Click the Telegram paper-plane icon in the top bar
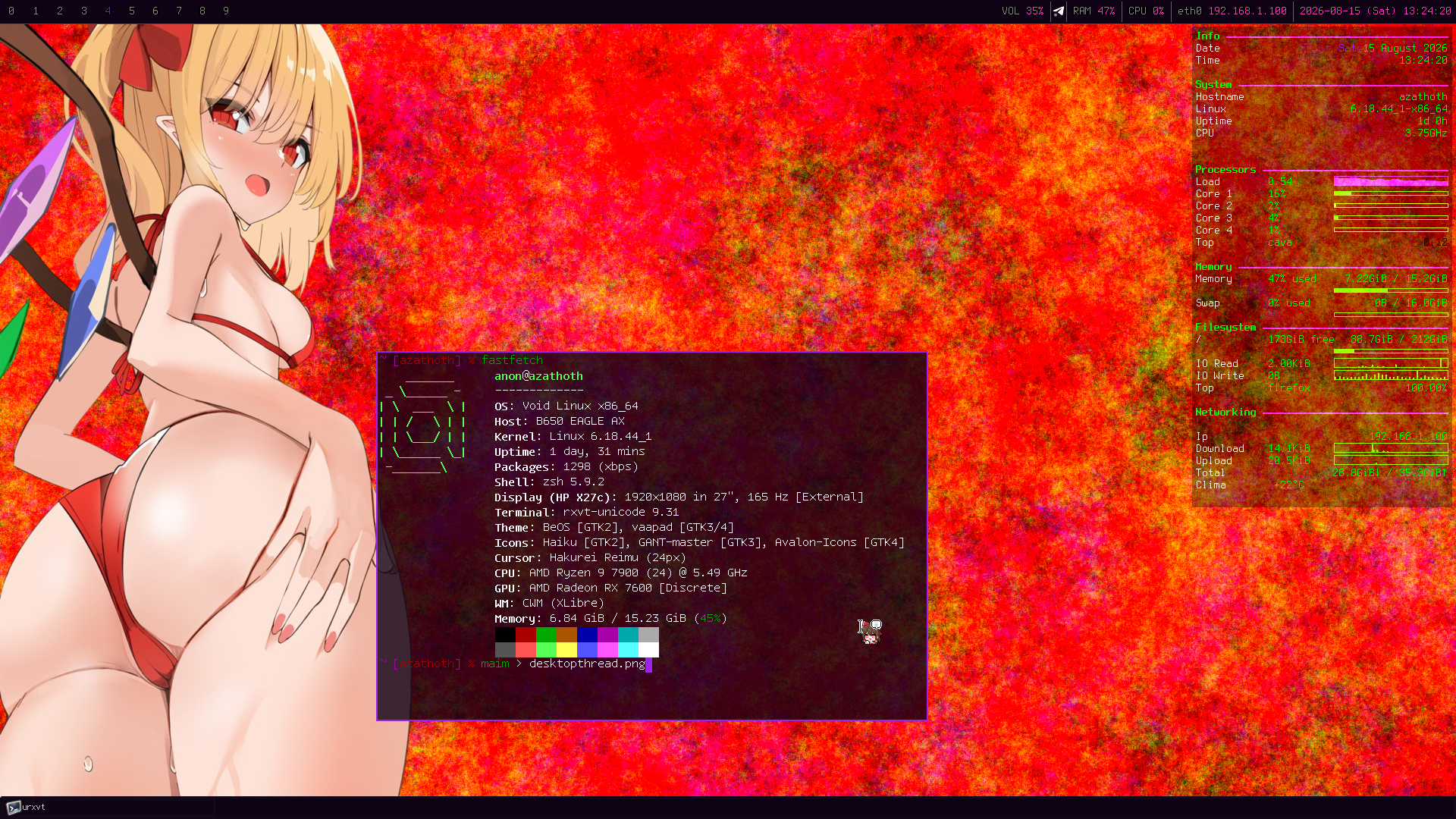Viewport: 1456px width, 819px height. pyautogui.click(x=1059, y=11)
